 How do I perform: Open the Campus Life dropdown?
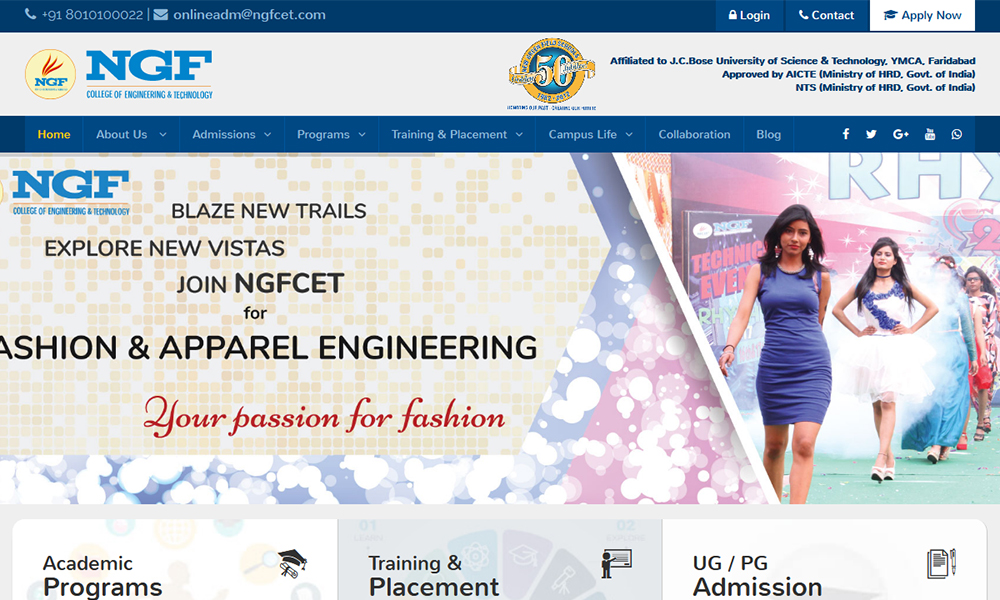click(x=590, y=134)
